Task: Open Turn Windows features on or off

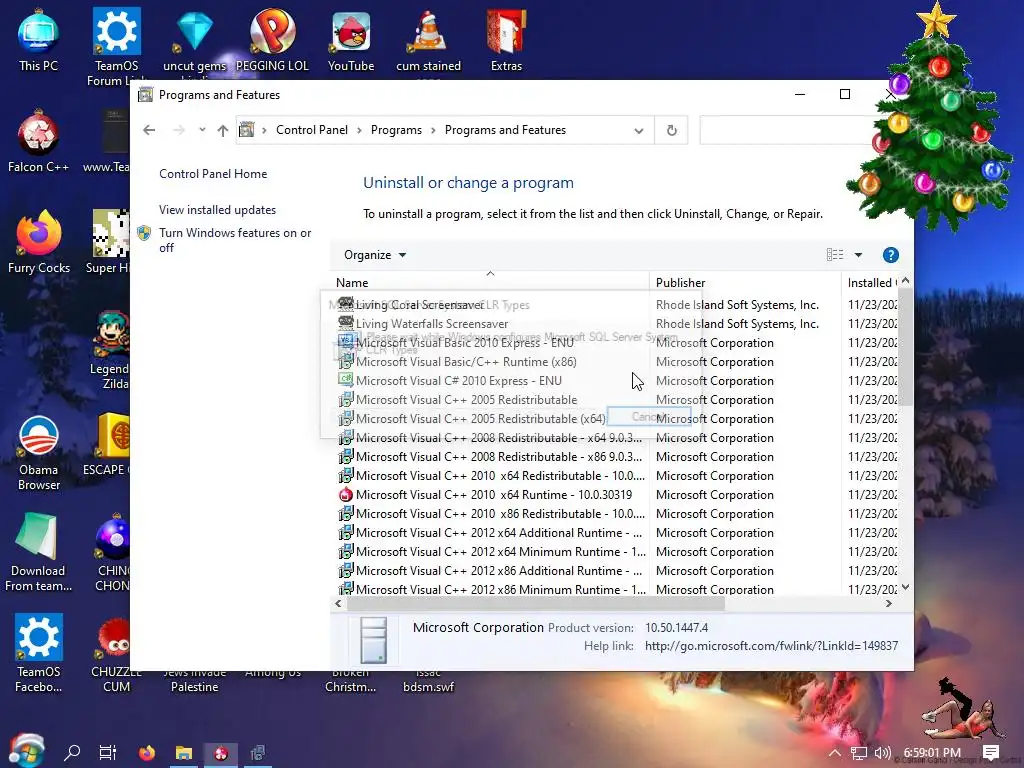Action: [x=235, y=240]
